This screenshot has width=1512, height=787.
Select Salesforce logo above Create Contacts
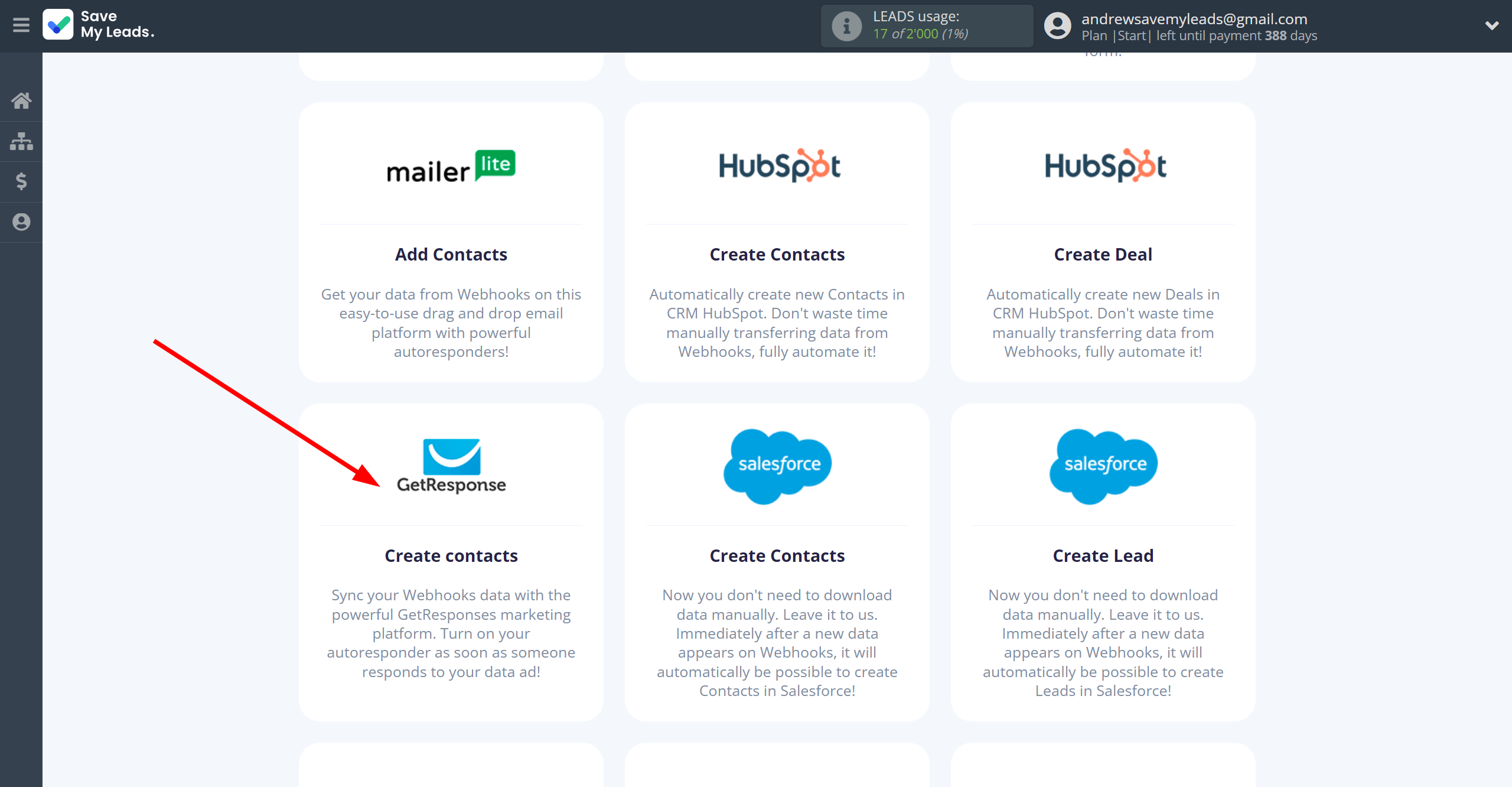point(777,466)
